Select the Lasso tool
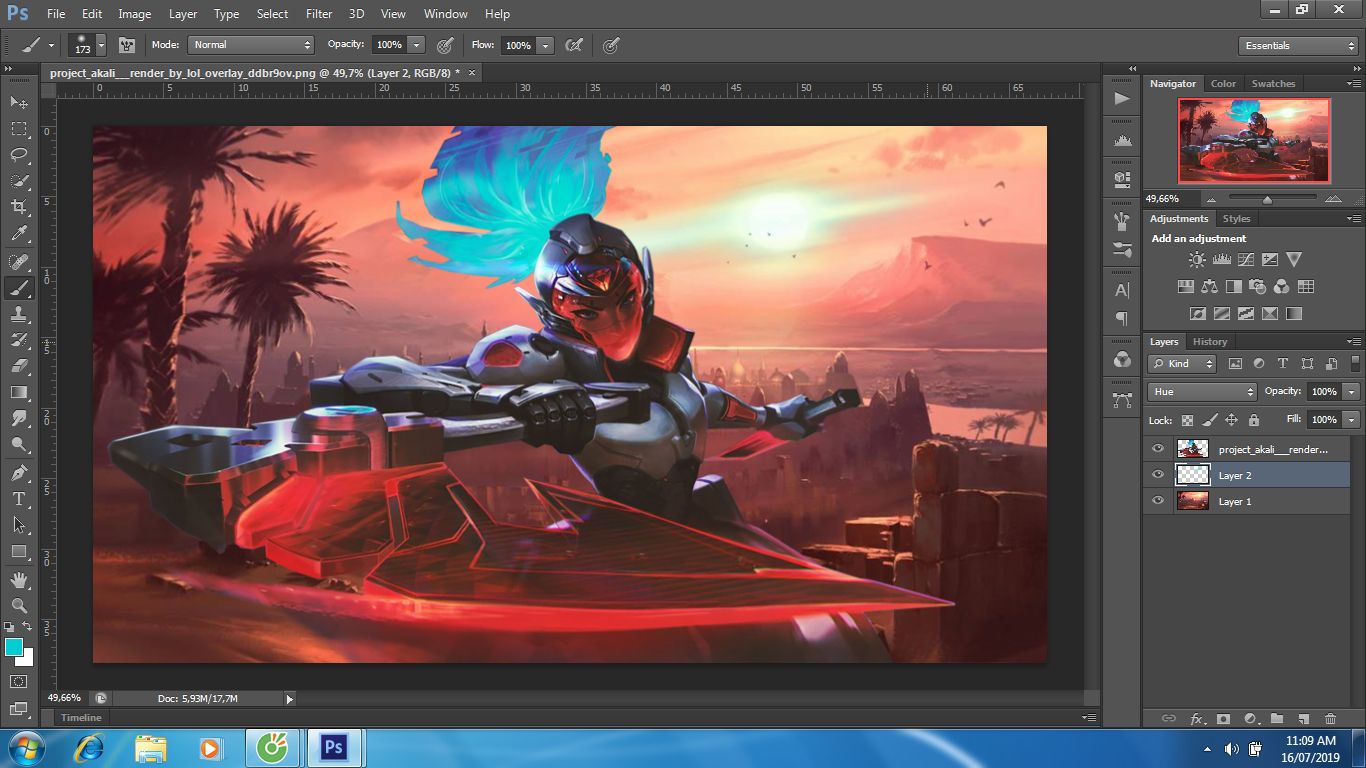Image resolution: width=1366 pixels, height=768 pixels. coord(19,155)
